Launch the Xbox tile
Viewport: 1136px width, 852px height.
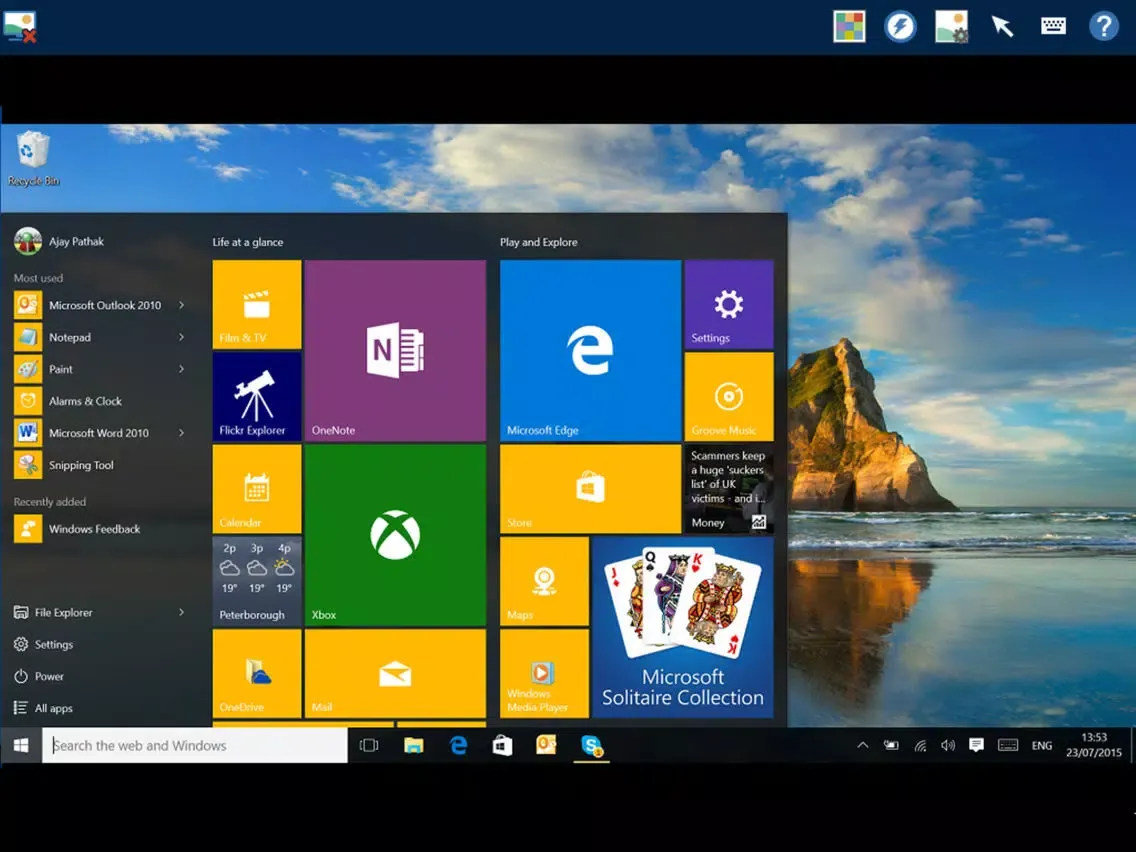pos(395,535)
